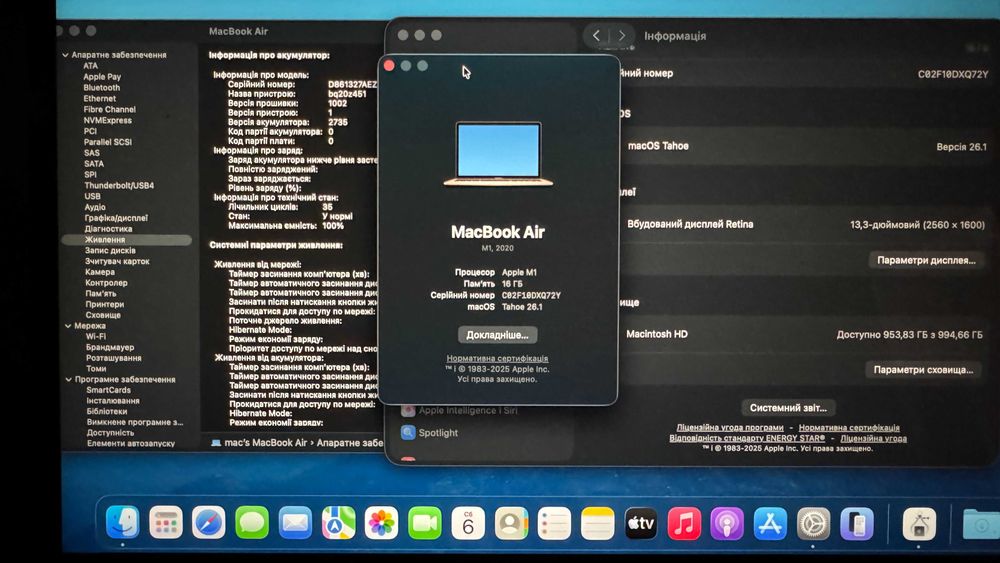Select 'Пам'ять' in hardware tree

tap(101, 293)
